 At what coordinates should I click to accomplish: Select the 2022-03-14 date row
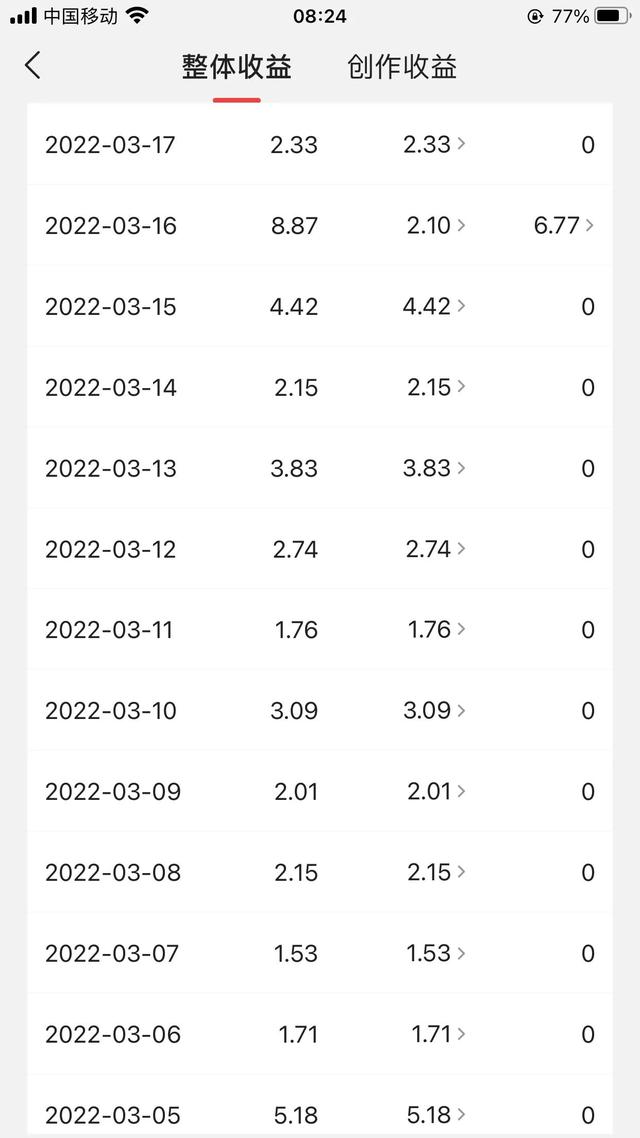[x=111, y=387]
